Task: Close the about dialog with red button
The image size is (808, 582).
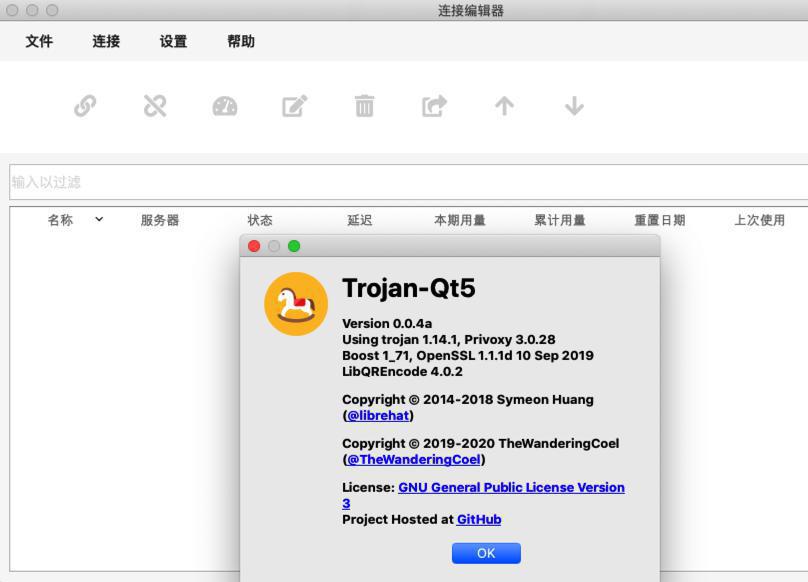Action: coord(254,246)
